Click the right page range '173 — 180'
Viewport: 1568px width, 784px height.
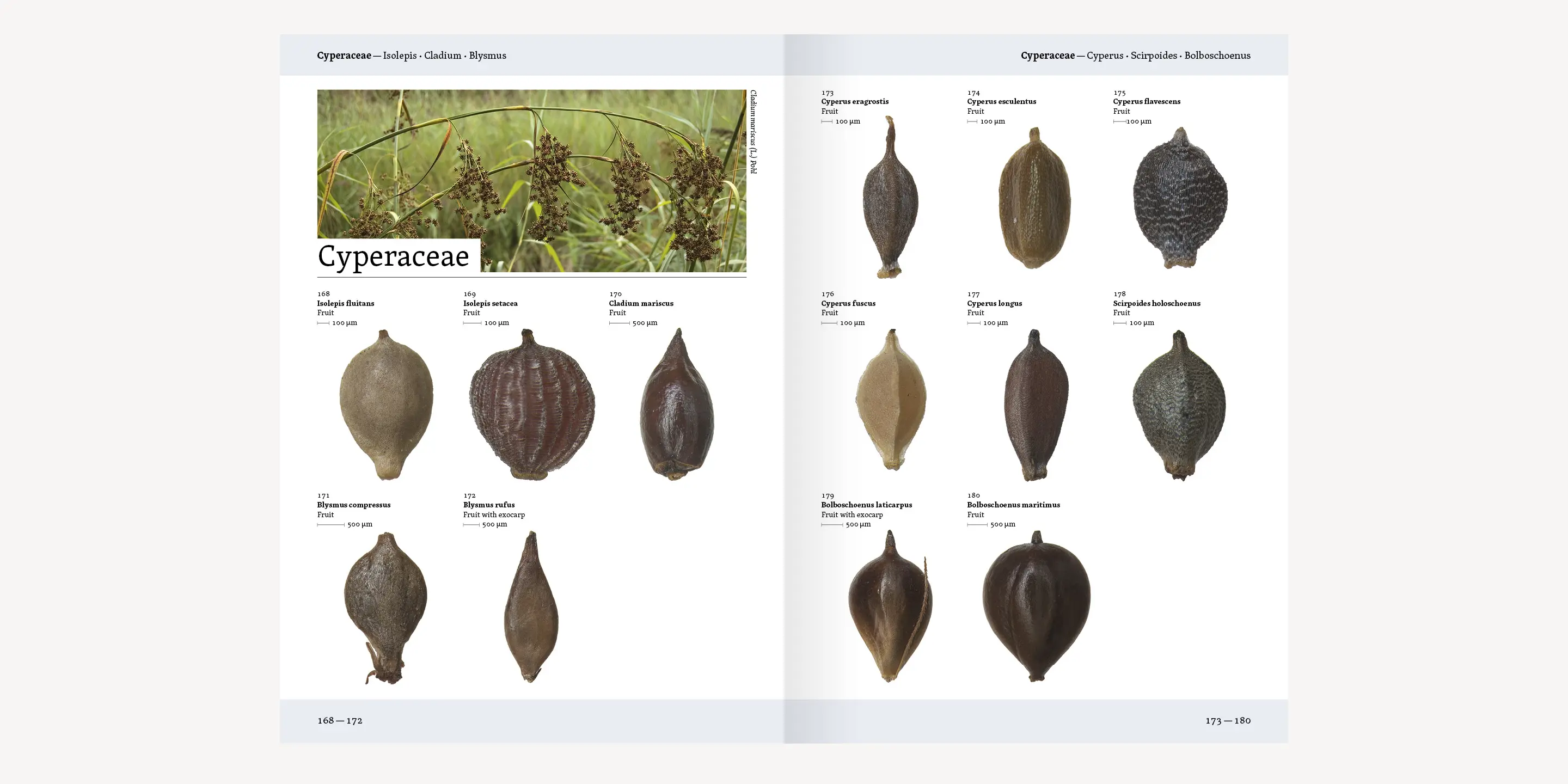[1228, 721]
